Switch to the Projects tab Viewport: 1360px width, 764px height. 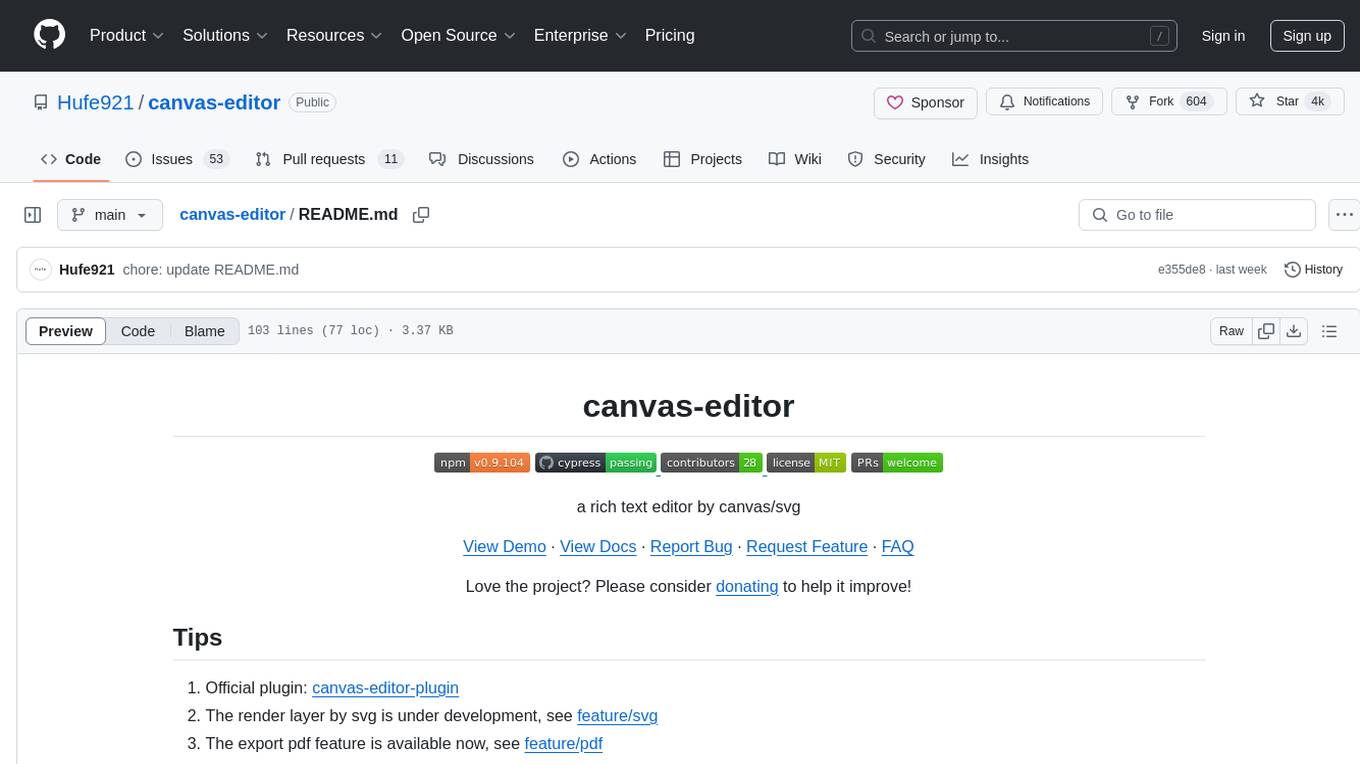coord(702,159)
